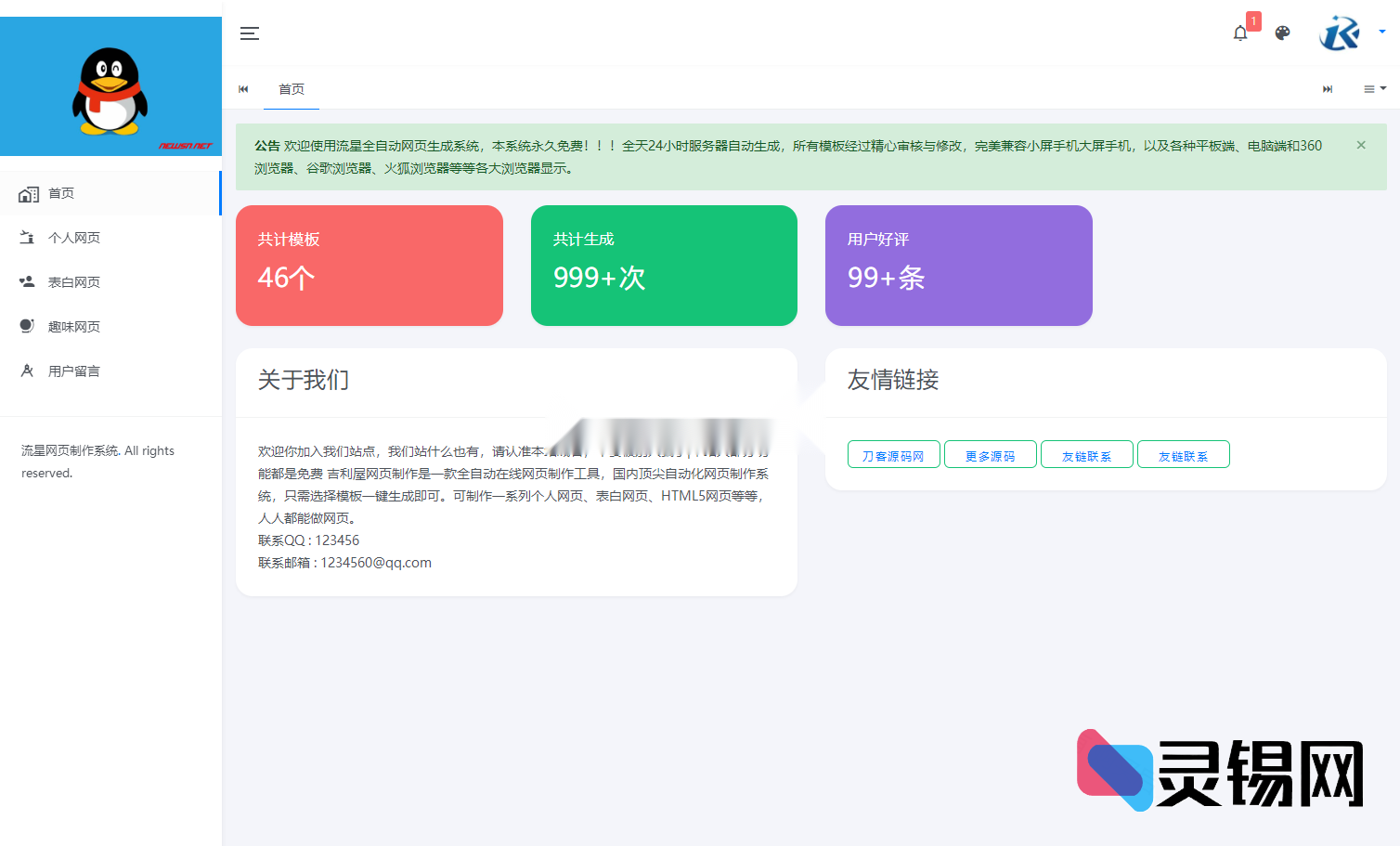Open the 刀客源码网 friend link
This screenshot has width=1400, height=846.
(893, 454)
